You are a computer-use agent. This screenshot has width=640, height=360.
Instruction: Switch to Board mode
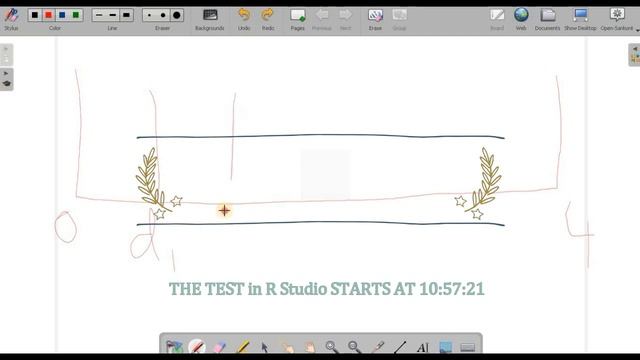pos(497,19)
